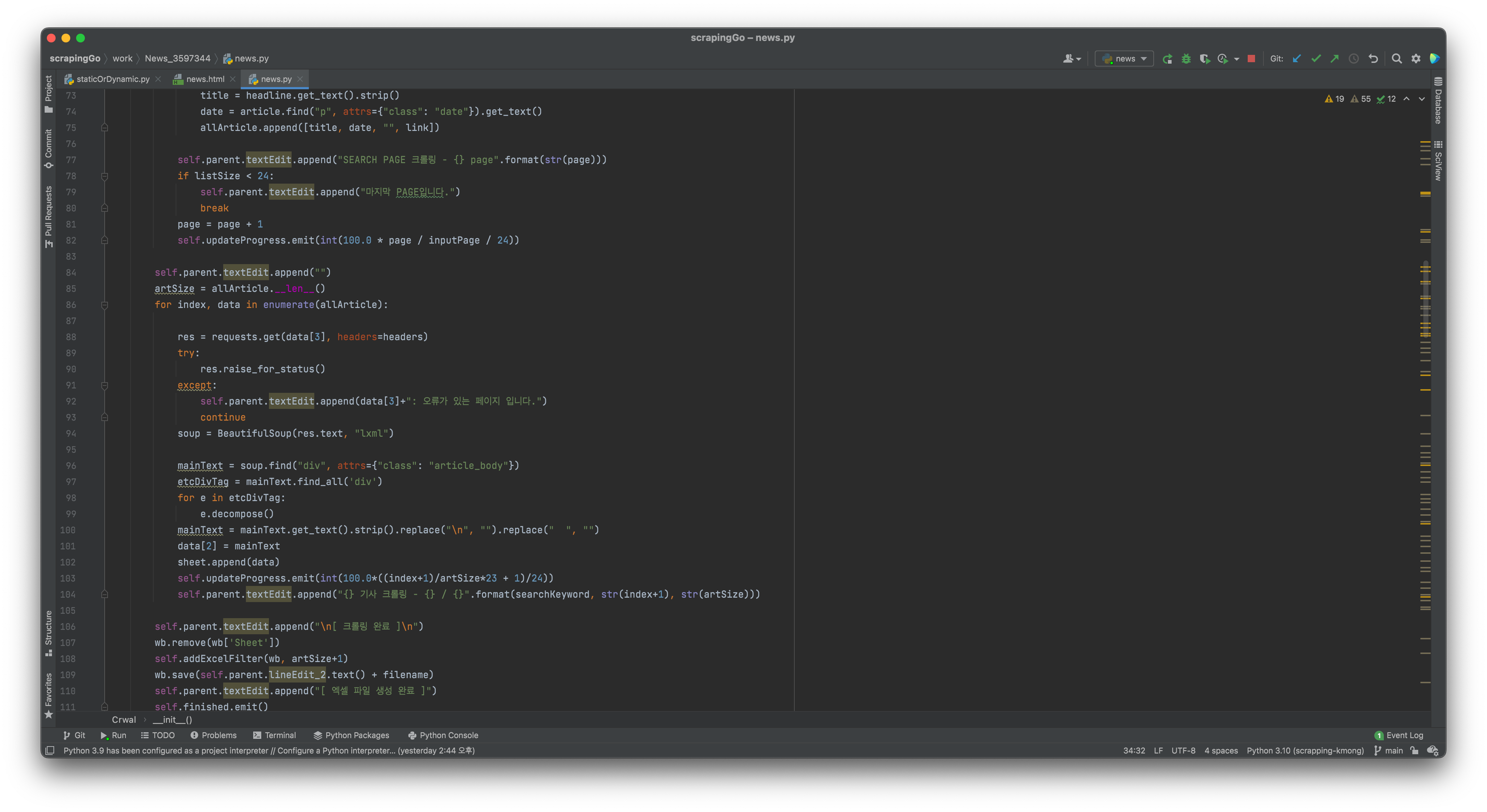1487x812 pixels.
Task: Go to the next highlighted error
Action: click(x=1422, y=99)
